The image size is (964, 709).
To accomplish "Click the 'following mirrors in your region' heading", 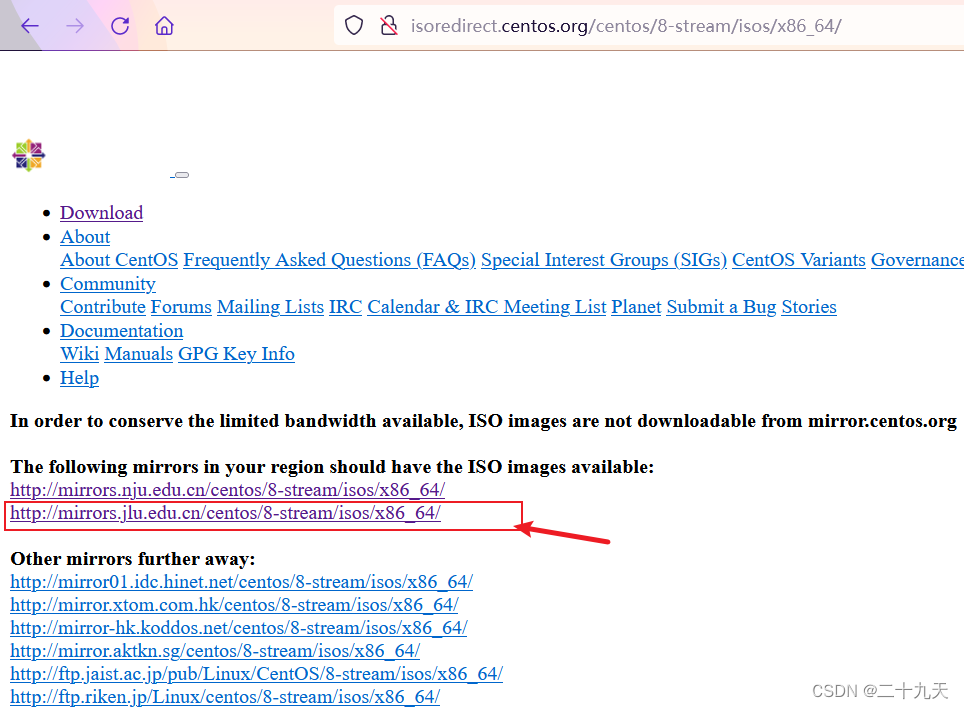I will [x=332, y=467].
